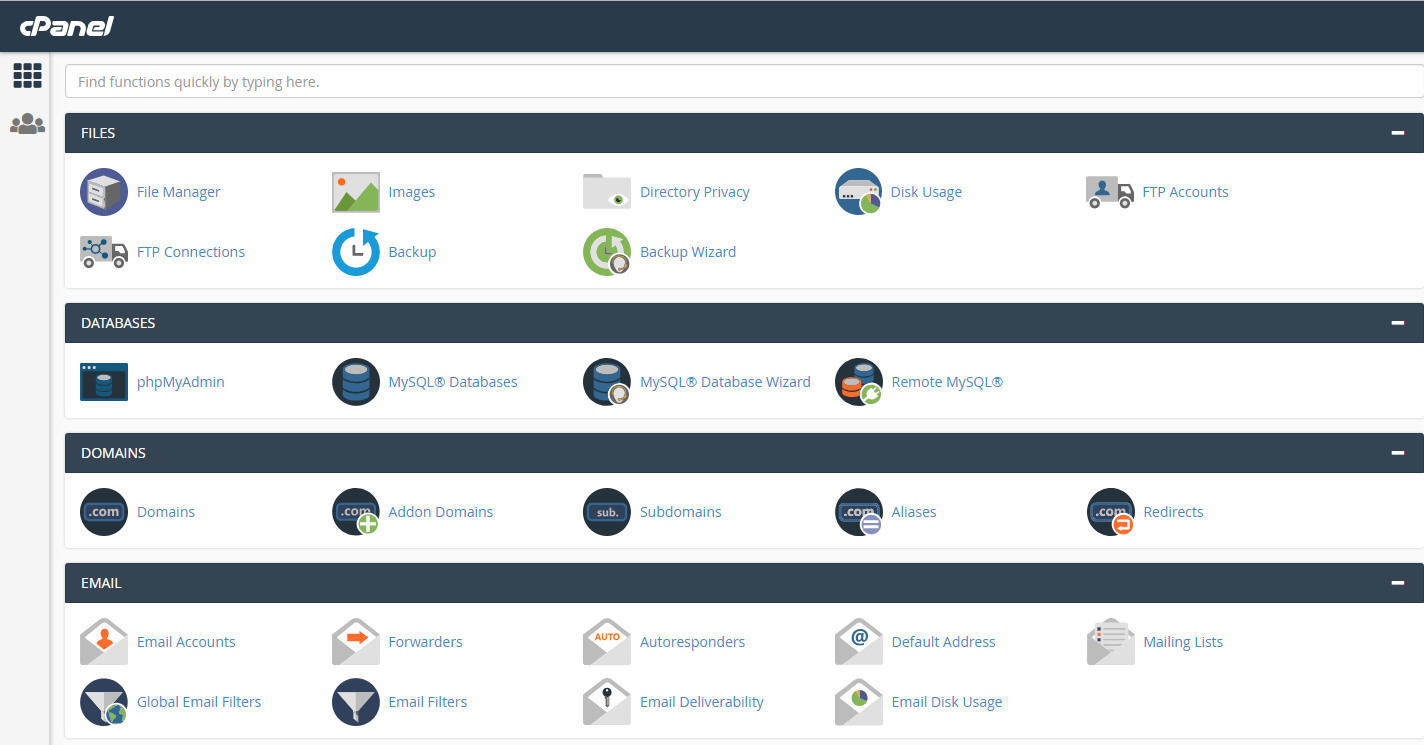Go to the Subdomains link
The image size is (1424, 745).
coord(681,512)
